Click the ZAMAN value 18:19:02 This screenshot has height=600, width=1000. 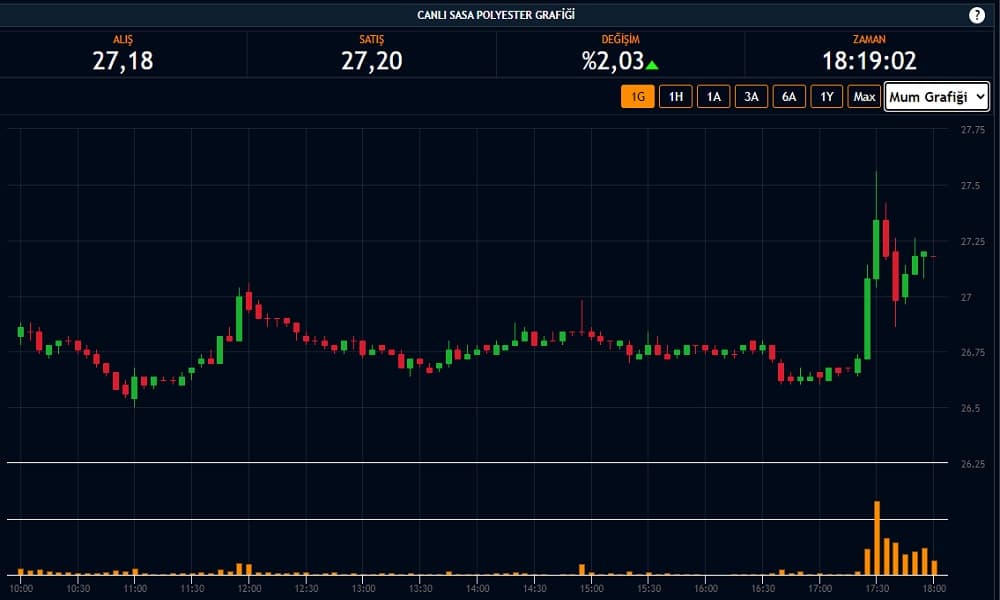click(869, 61)
